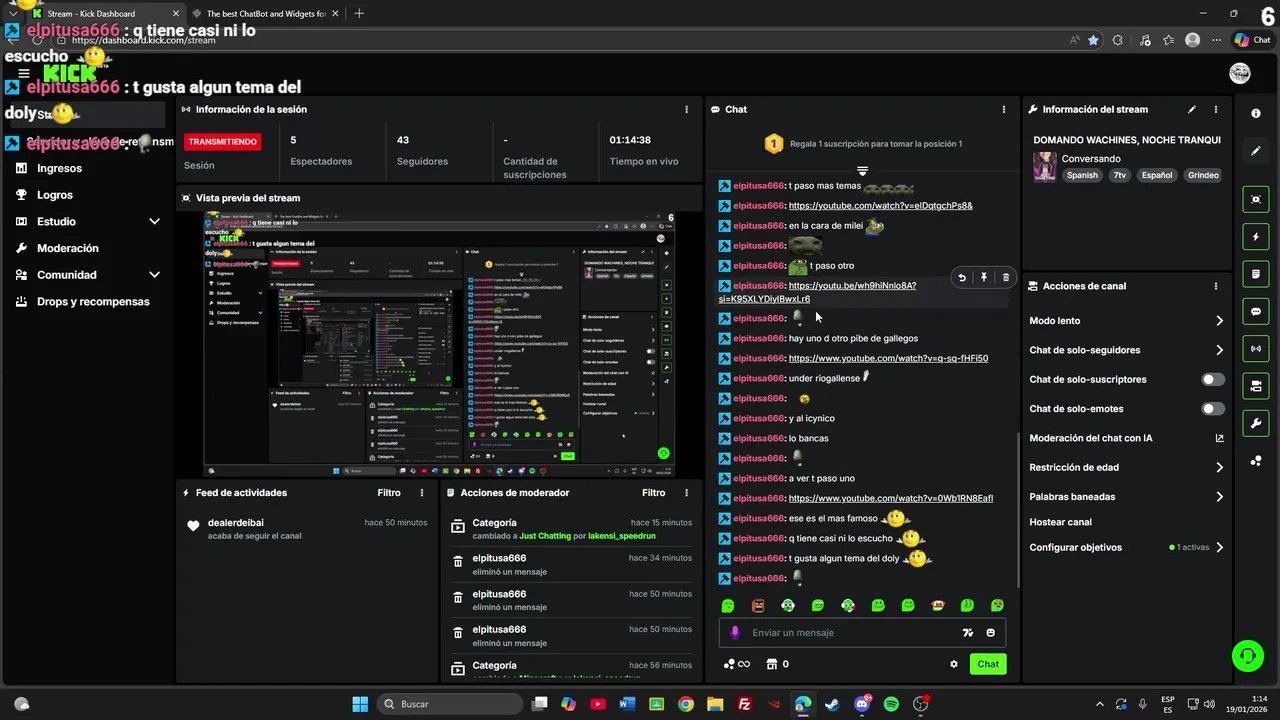This screenshot has height=720, width=1280.
Task: Open FileZilla from the taskbar
Action: pyautogui.click(x=744, y=704)
